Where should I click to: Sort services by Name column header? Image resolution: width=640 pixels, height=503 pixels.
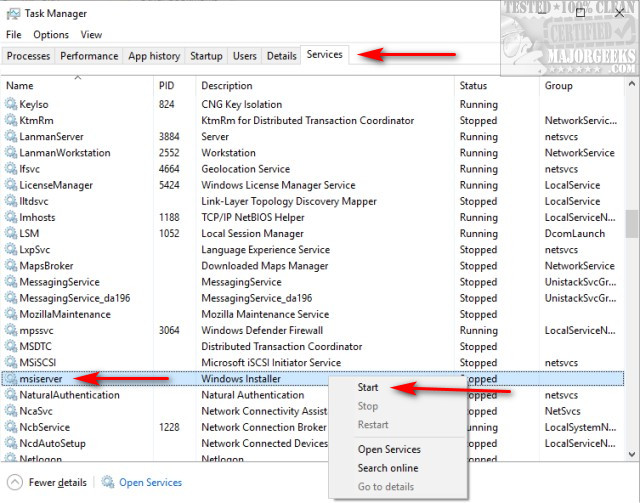click(x=78, y=86)
